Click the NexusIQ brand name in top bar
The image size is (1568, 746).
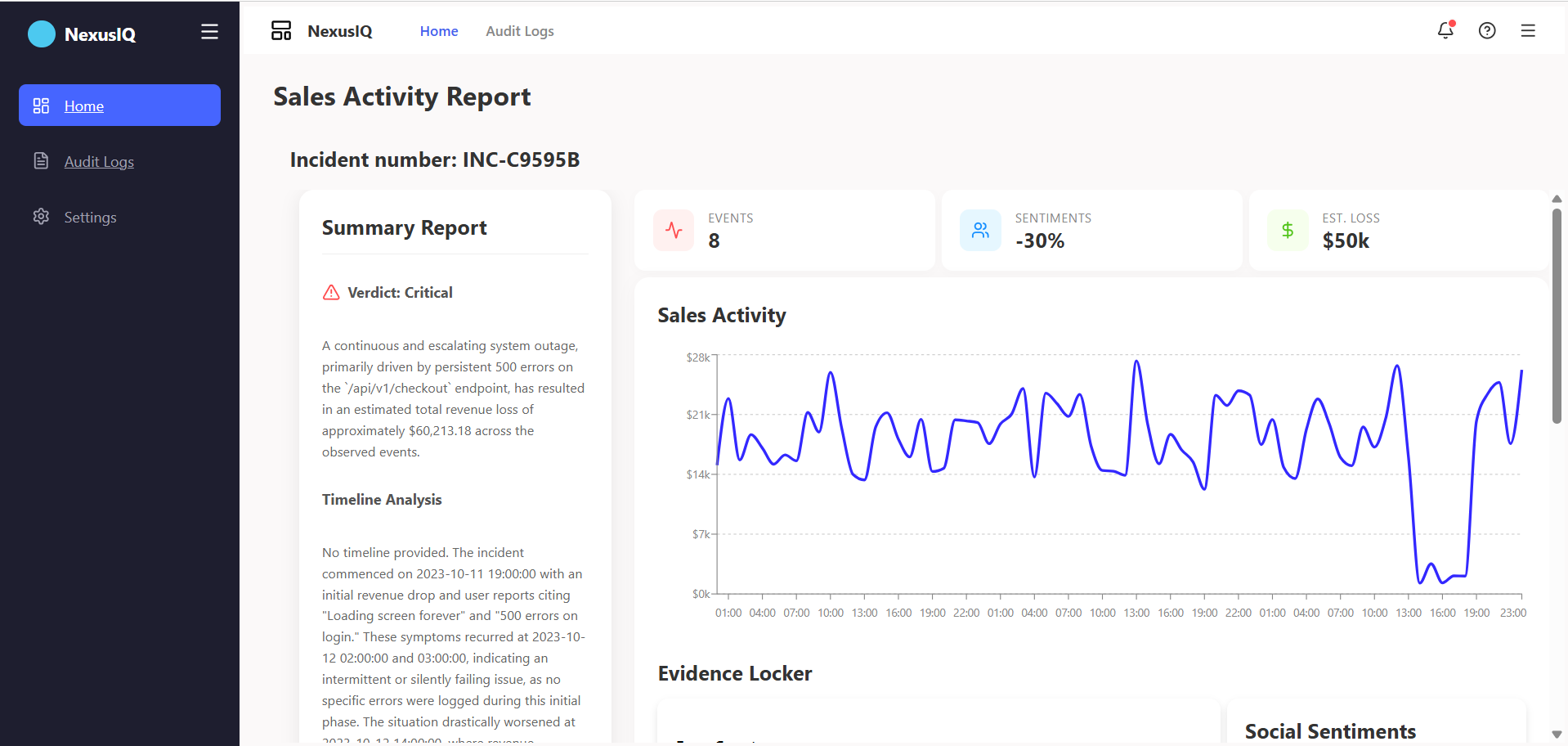coord(340,31)
